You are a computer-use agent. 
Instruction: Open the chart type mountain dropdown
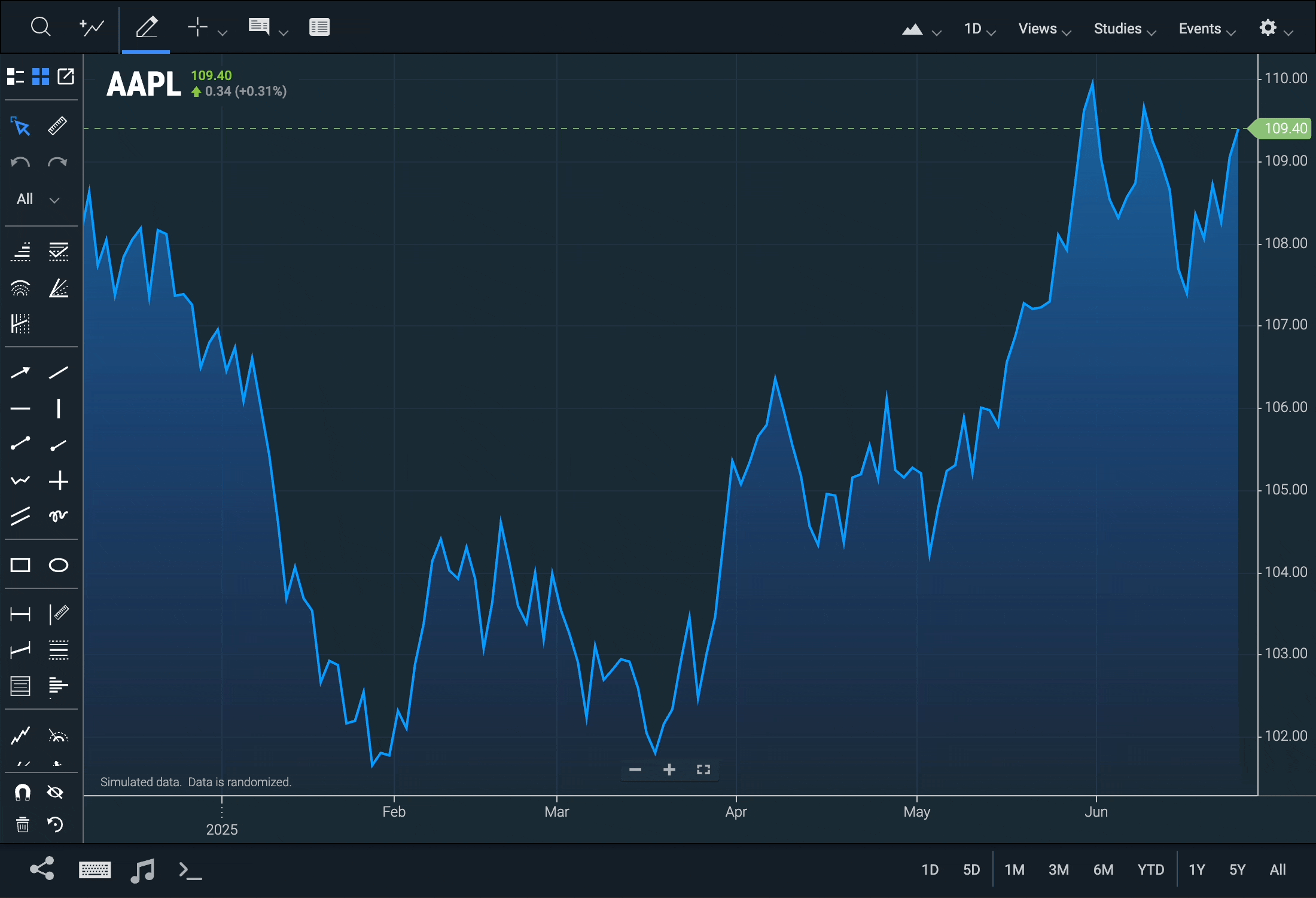tap(921, 29)
